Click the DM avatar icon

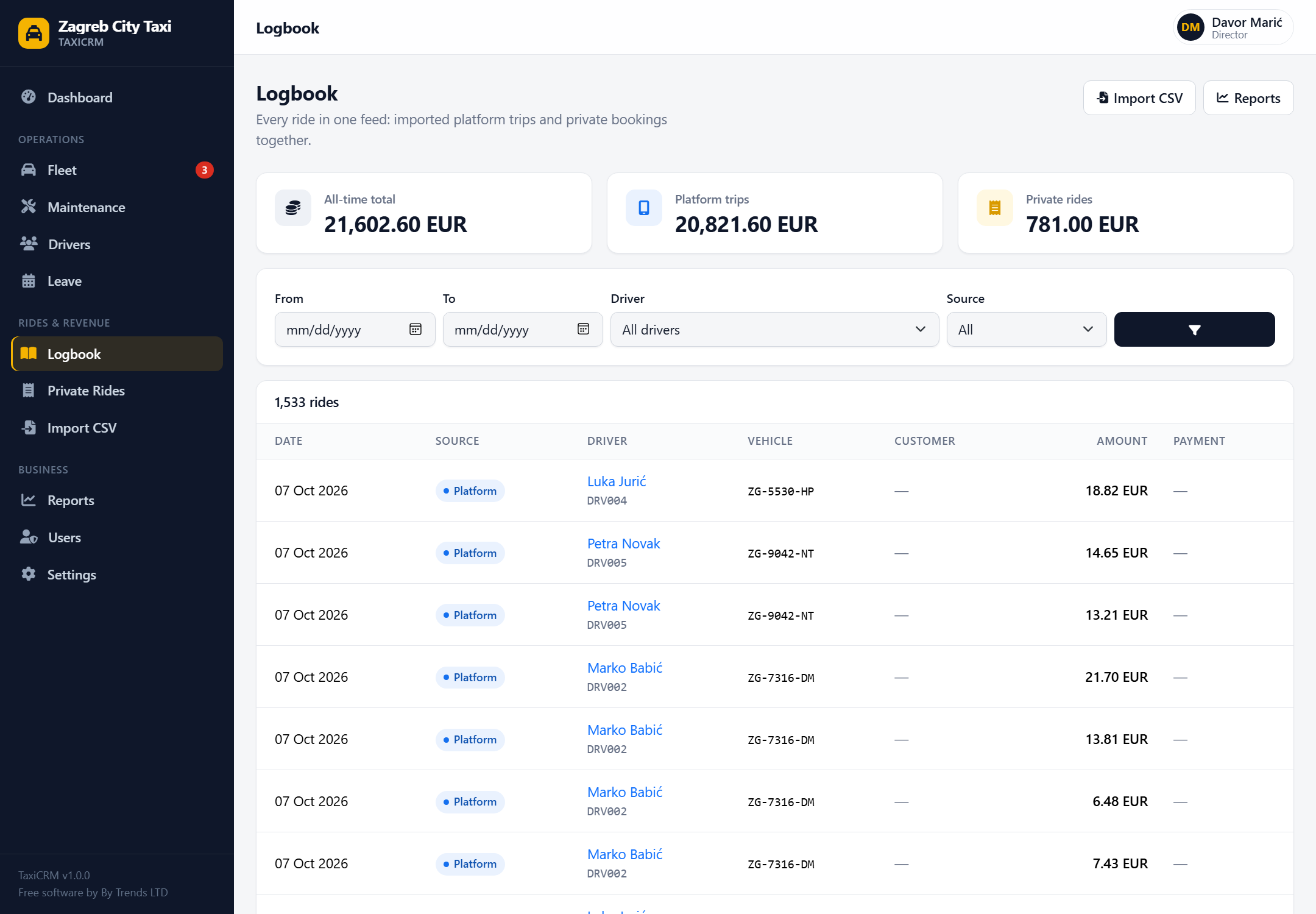pyautogui.click(x=1190, y=27)
